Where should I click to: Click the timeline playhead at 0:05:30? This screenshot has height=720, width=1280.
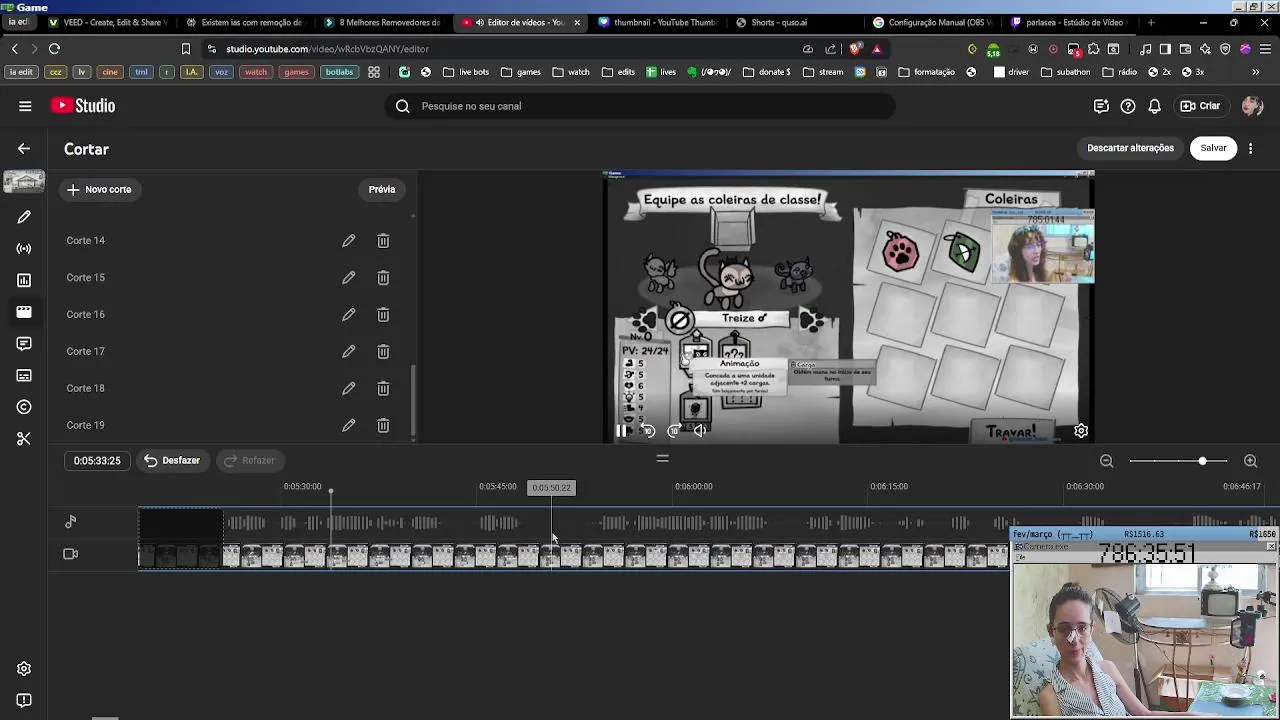pos(331,492)
